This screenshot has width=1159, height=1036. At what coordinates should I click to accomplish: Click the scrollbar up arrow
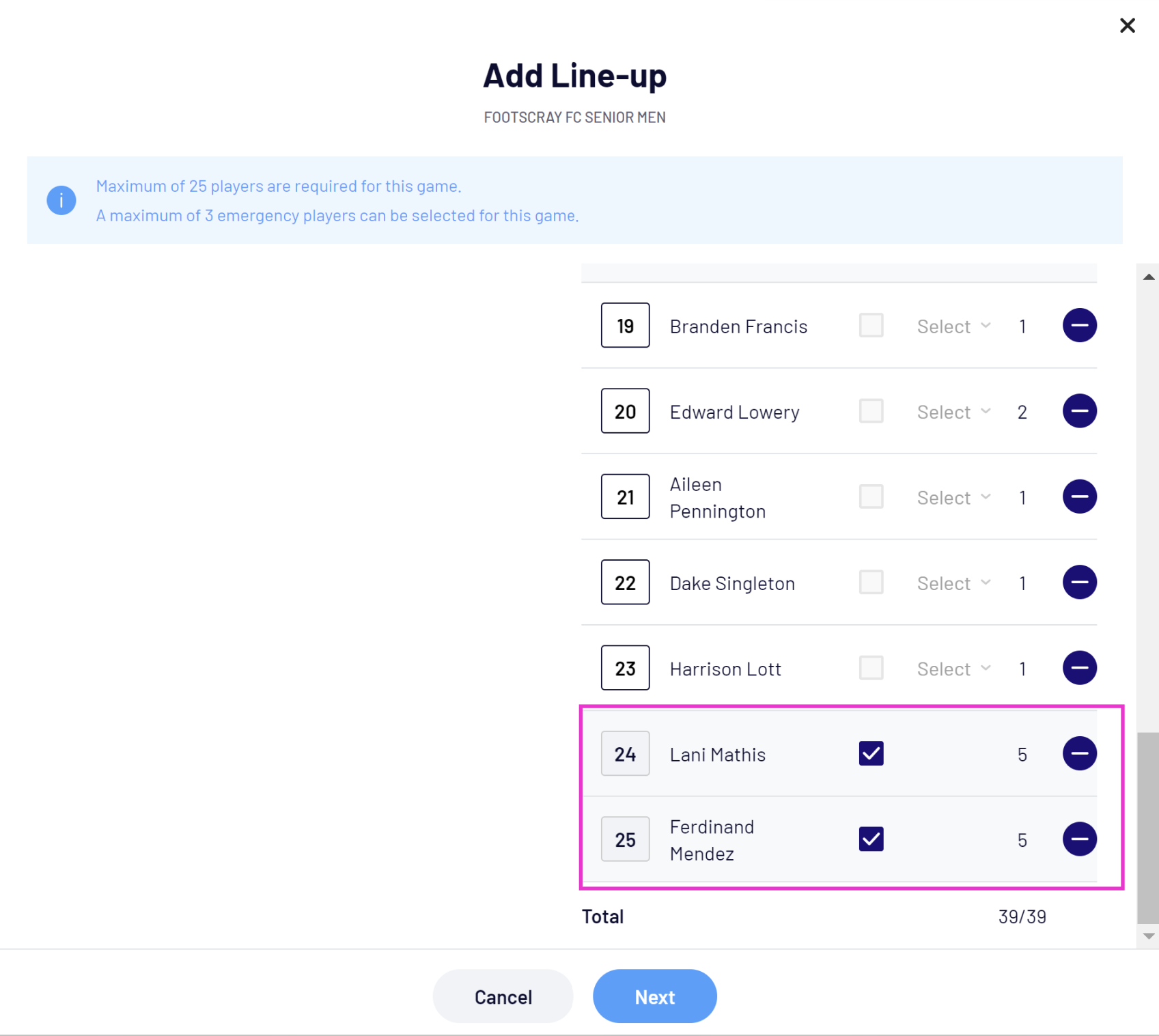click(1149, 277)
